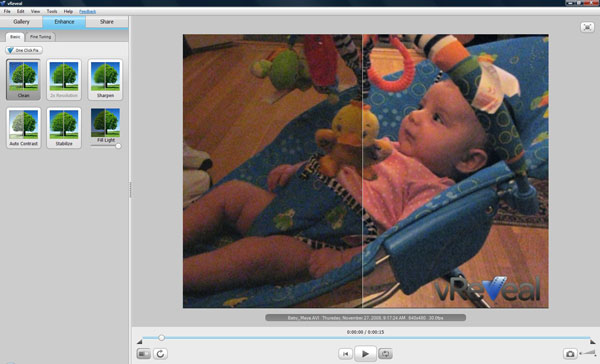600x364 pixels.
Task: Click the video file info bar
Action: [x=365, y=318]
